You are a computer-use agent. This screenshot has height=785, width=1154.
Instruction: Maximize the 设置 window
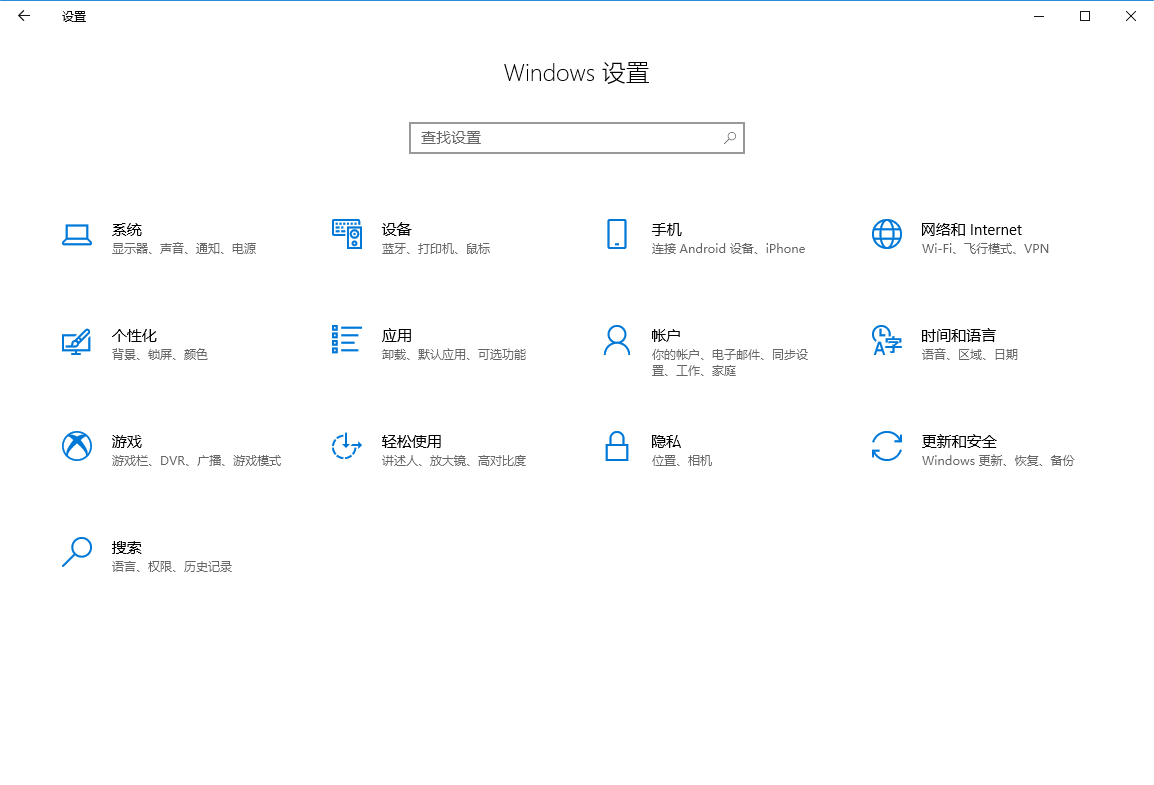[x=1085, y=16]
